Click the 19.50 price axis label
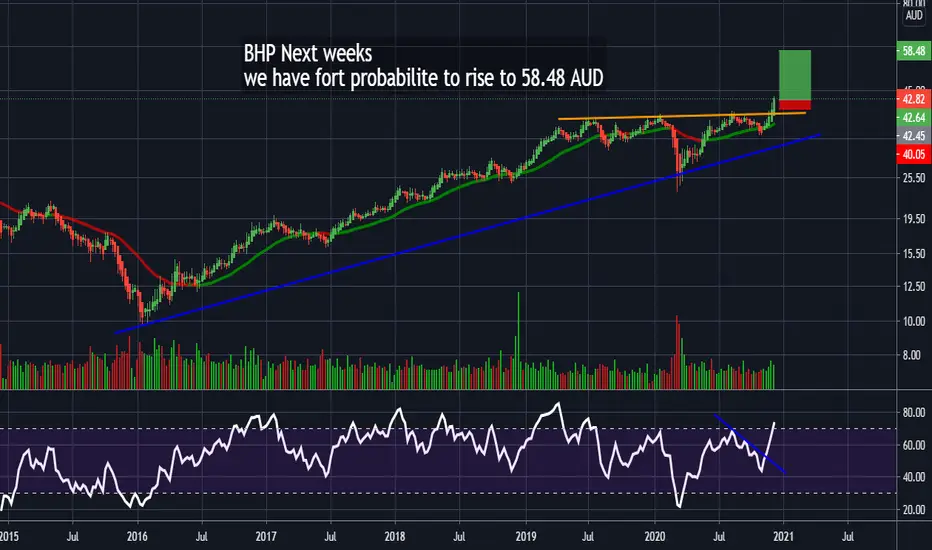 [x=914, y=219]
